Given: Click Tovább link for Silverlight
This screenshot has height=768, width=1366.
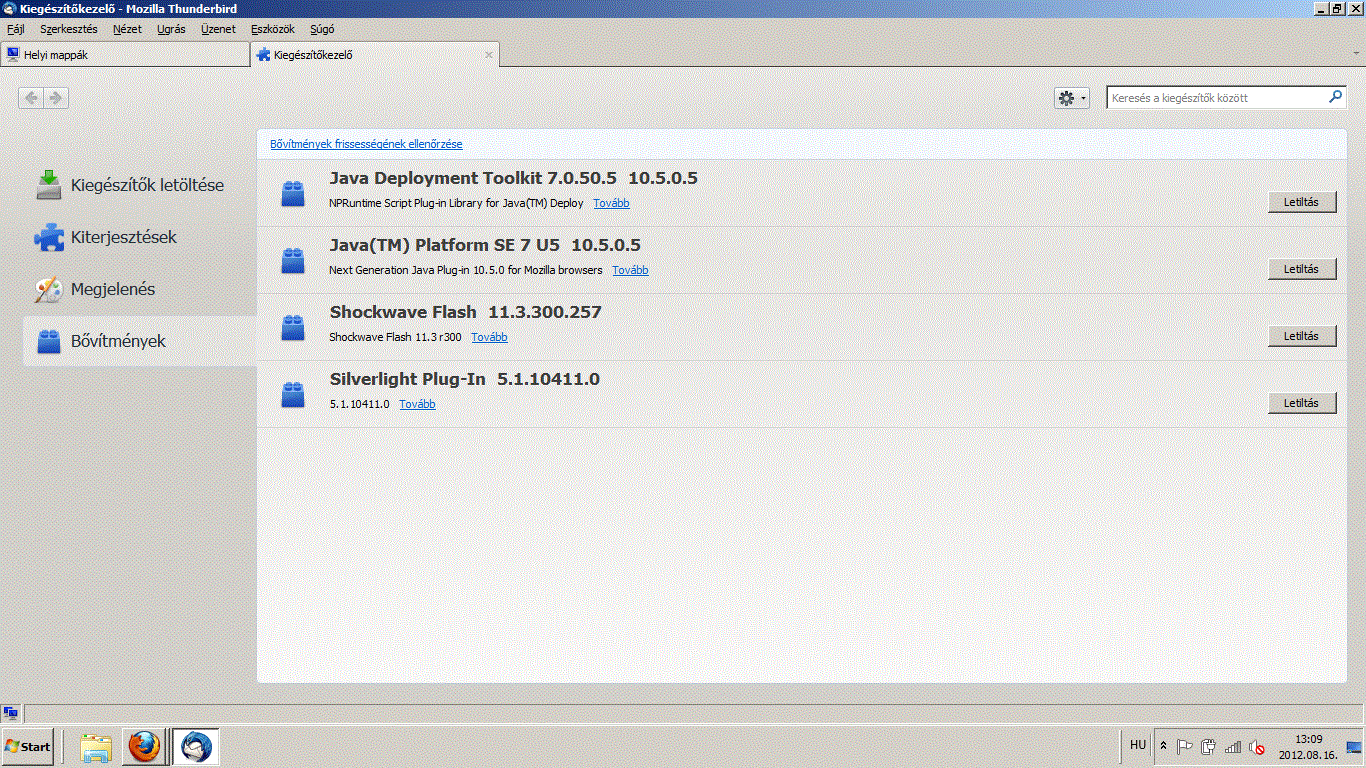Looking at the screenshot, I should (417, 404).
